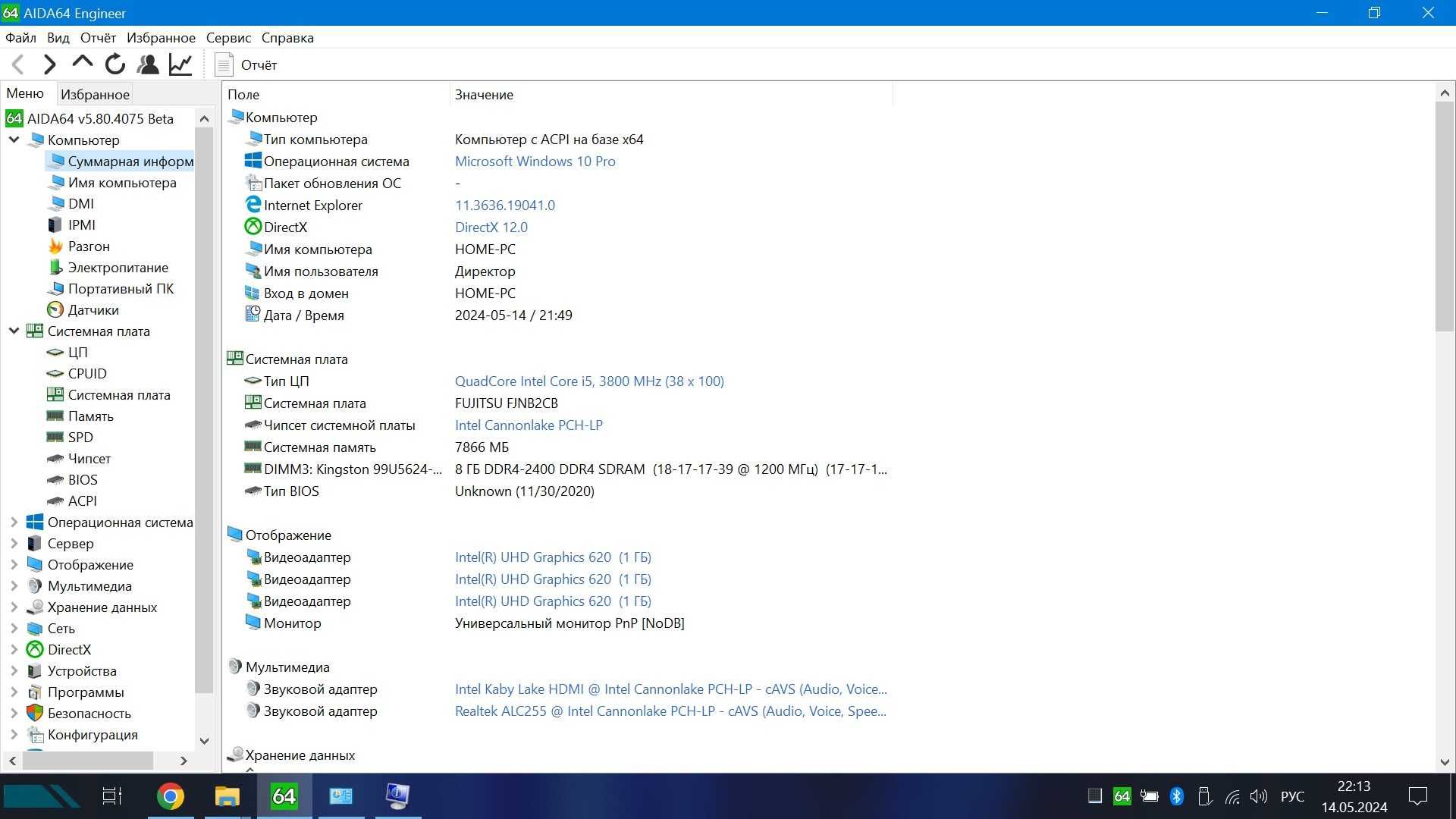Select Суммарная информация in the tree
The height and width of the screenshot is (819, 1456).
click(x=120, y=162)
